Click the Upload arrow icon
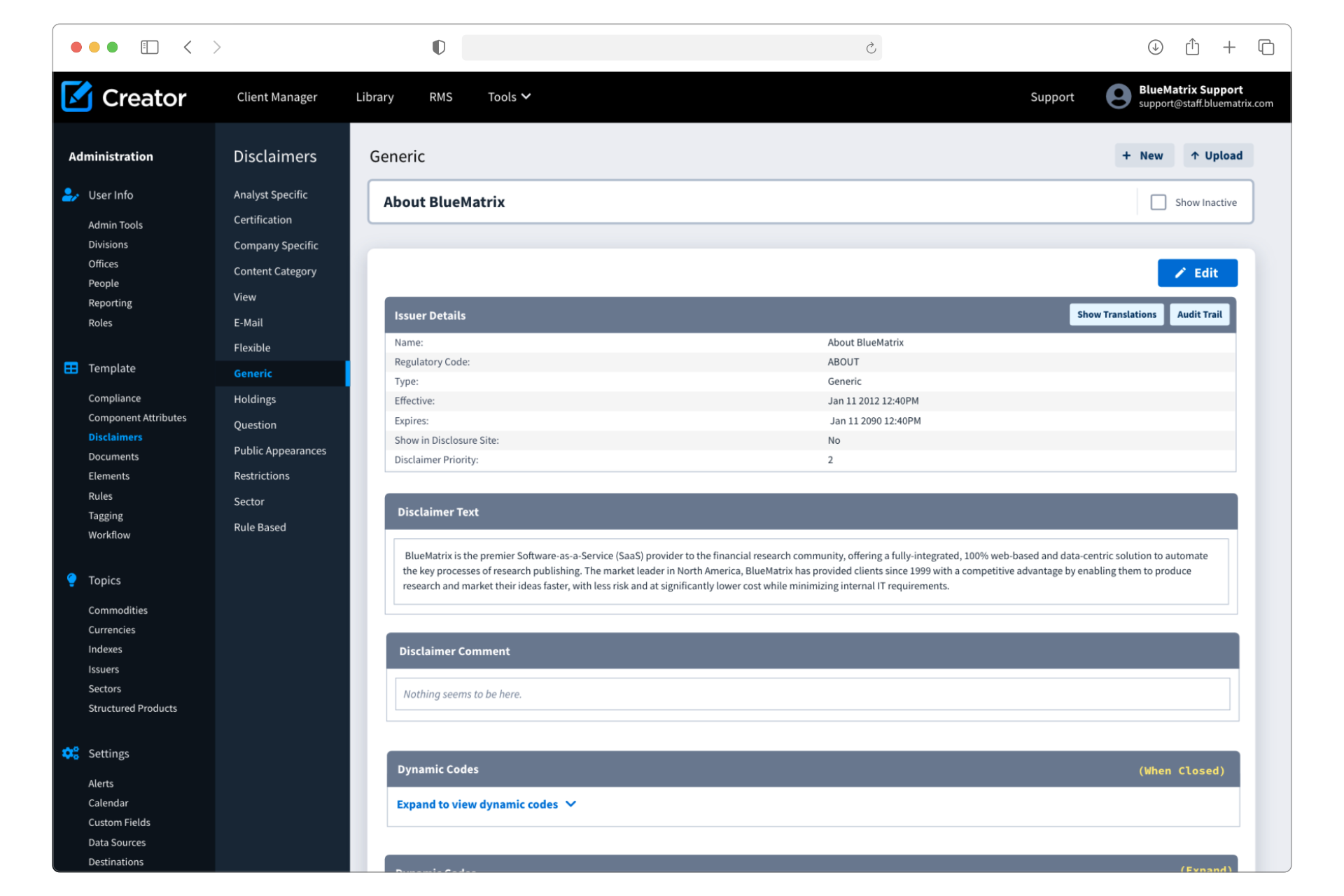1344x896 pixels. [1194, 155]
